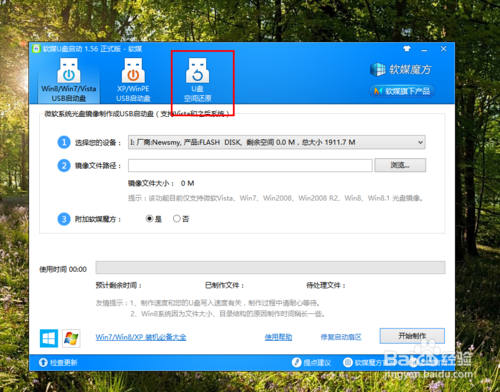Open the 修复启动扇区 link
The width and height of the screenshot is (500, 392).
click(341, 337)
